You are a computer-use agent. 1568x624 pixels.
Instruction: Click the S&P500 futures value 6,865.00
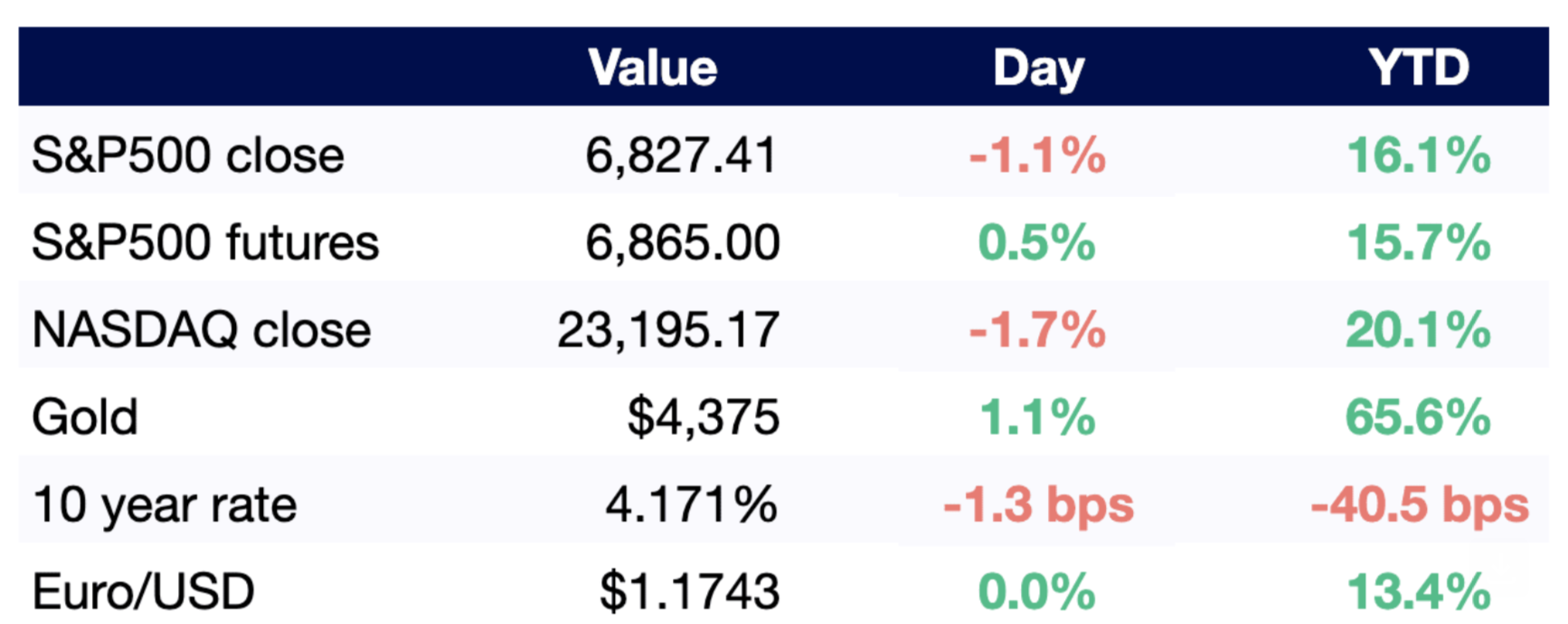pyautogui.click(x=682, y=242)
